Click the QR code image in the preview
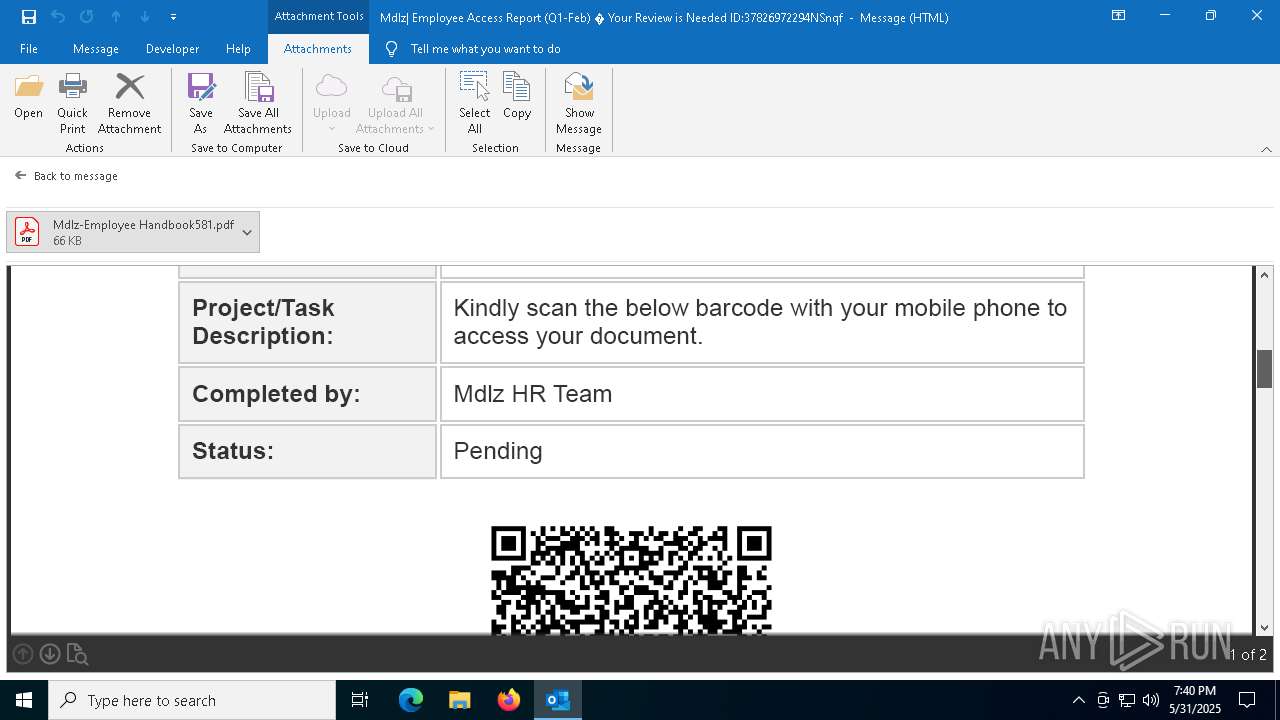The width and height of the screenshot is (1280, 720). 631,580
